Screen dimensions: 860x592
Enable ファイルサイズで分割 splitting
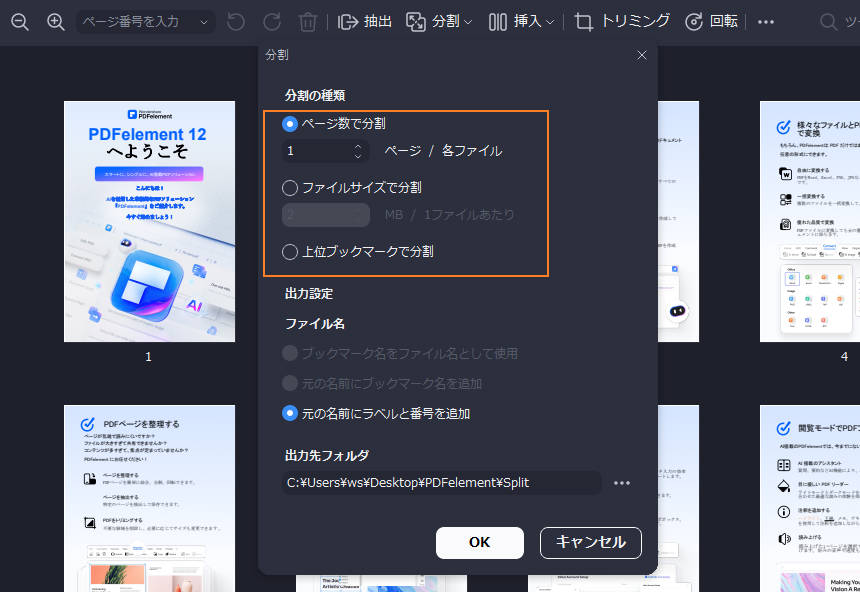click(x=289, y=187)
